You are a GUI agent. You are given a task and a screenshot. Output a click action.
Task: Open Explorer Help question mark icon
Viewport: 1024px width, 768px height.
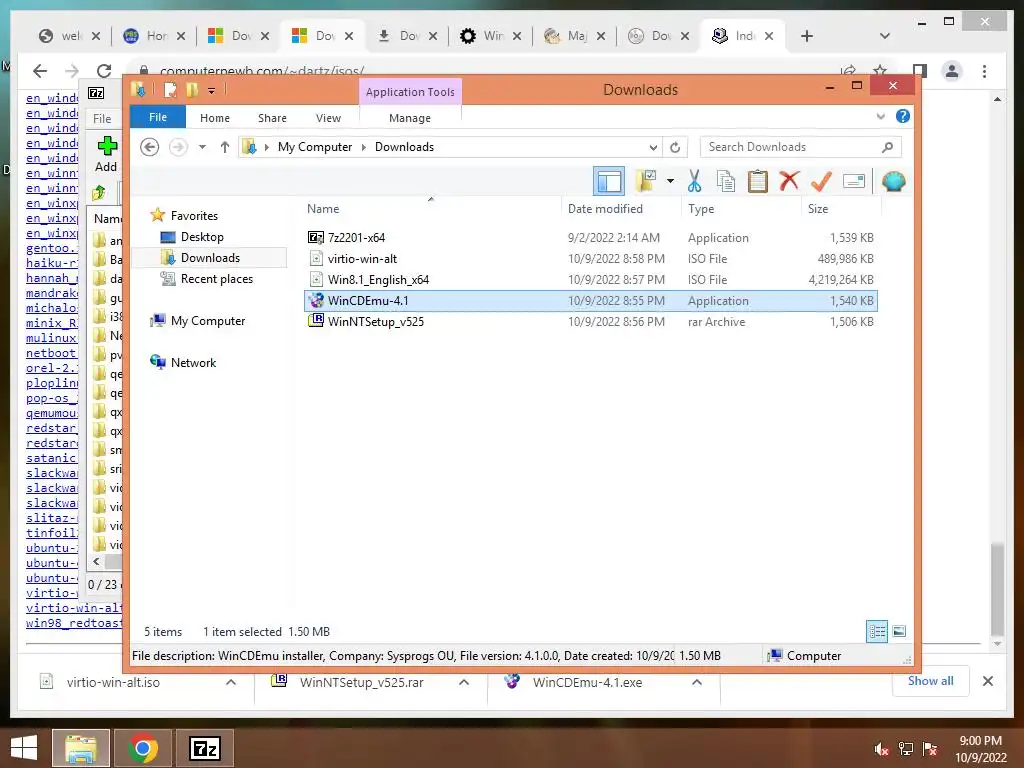point(903,116)
